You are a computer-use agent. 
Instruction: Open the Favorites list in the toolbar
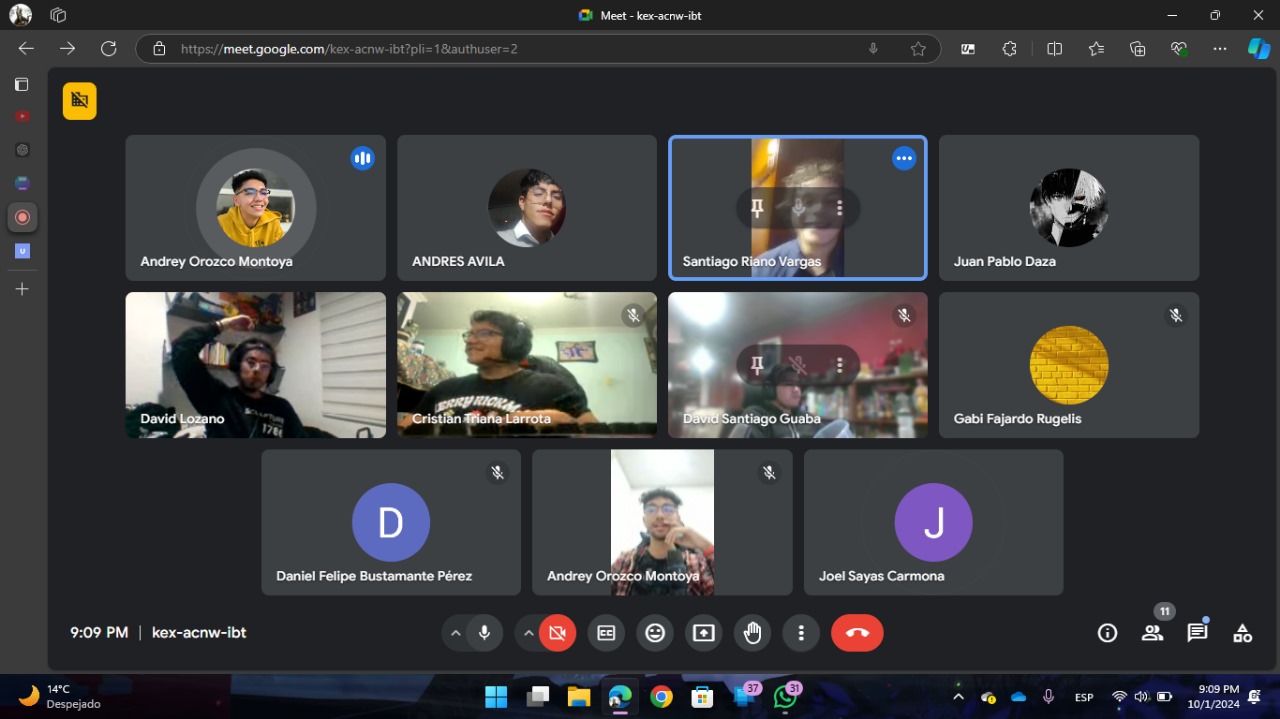click(x=1096, y=48)
